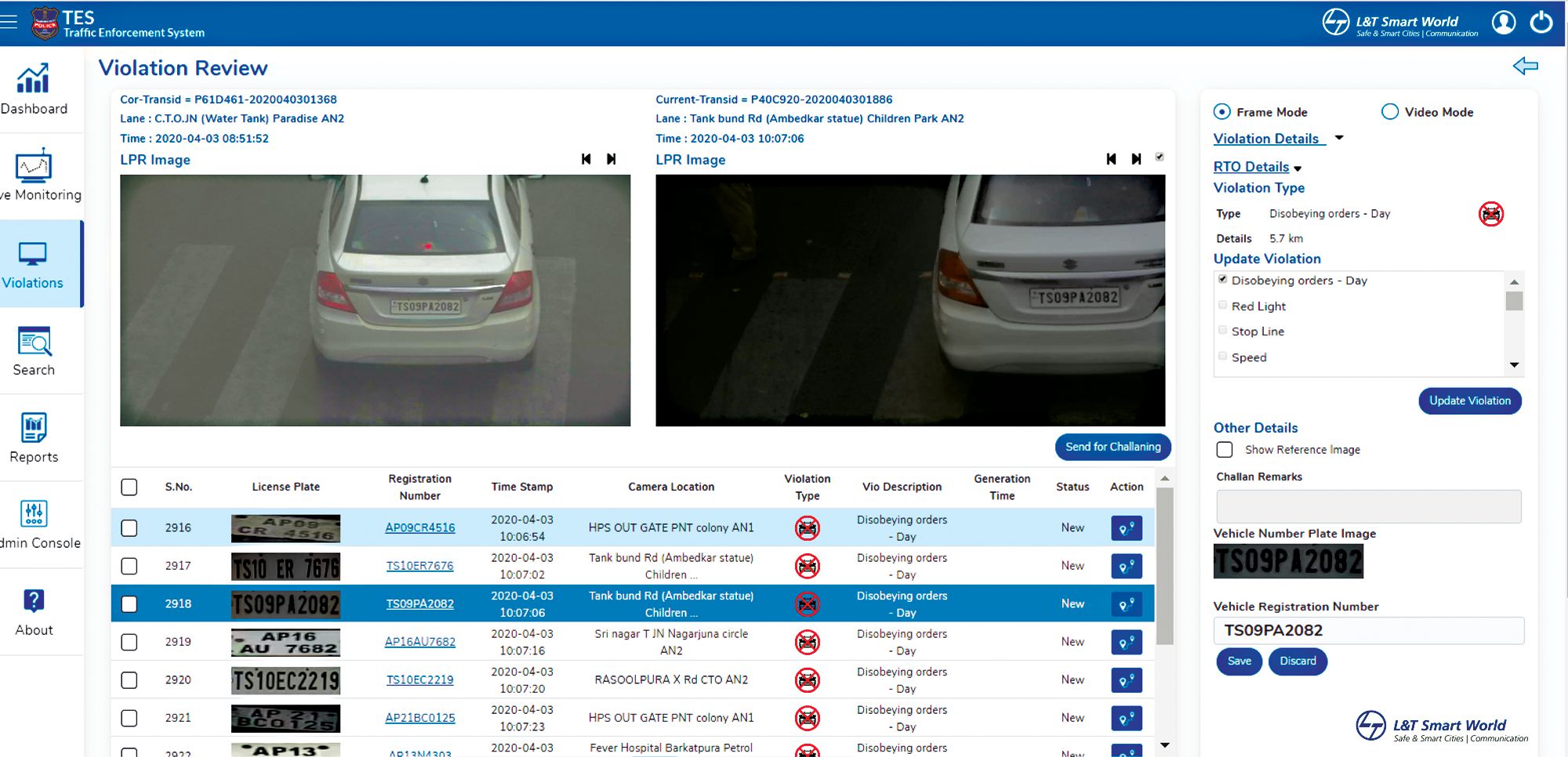Image resolution: width=1568 pixels, height=757 pixels.
Task: Open registration number link TS10EC2219
Action: [419, 680]
